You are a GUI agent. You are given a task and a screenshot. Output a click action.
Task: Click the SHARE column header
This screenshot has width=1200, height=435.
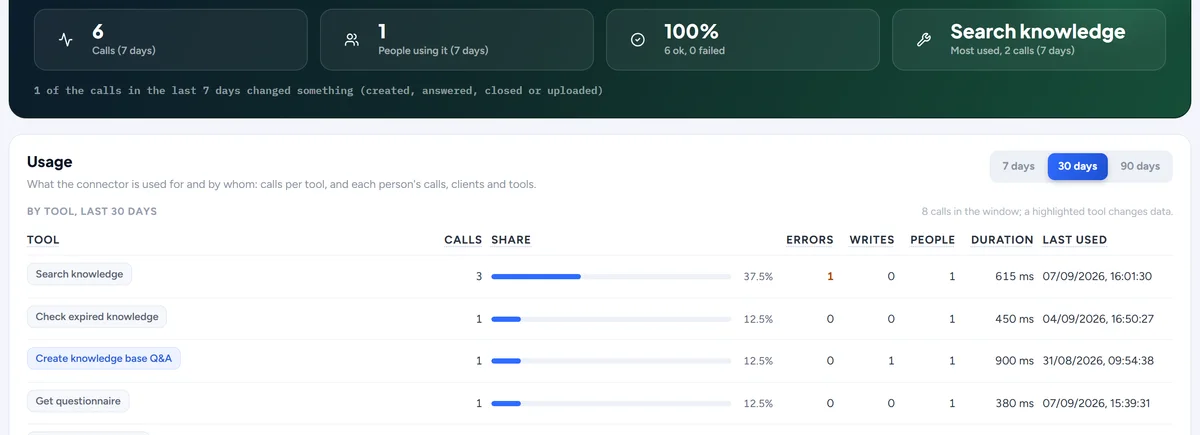tap(511, 240)
